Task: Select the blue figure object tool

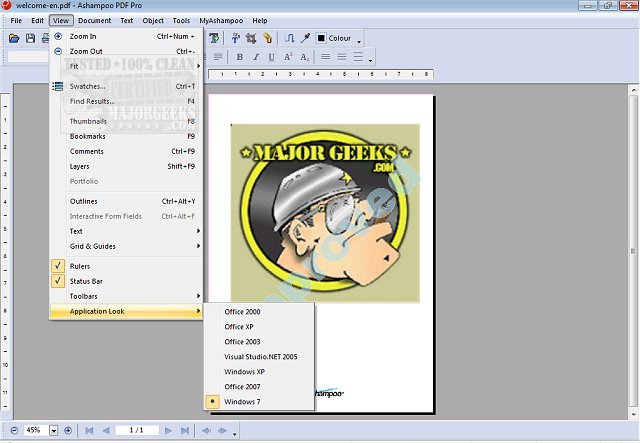Action: (236, 38)
